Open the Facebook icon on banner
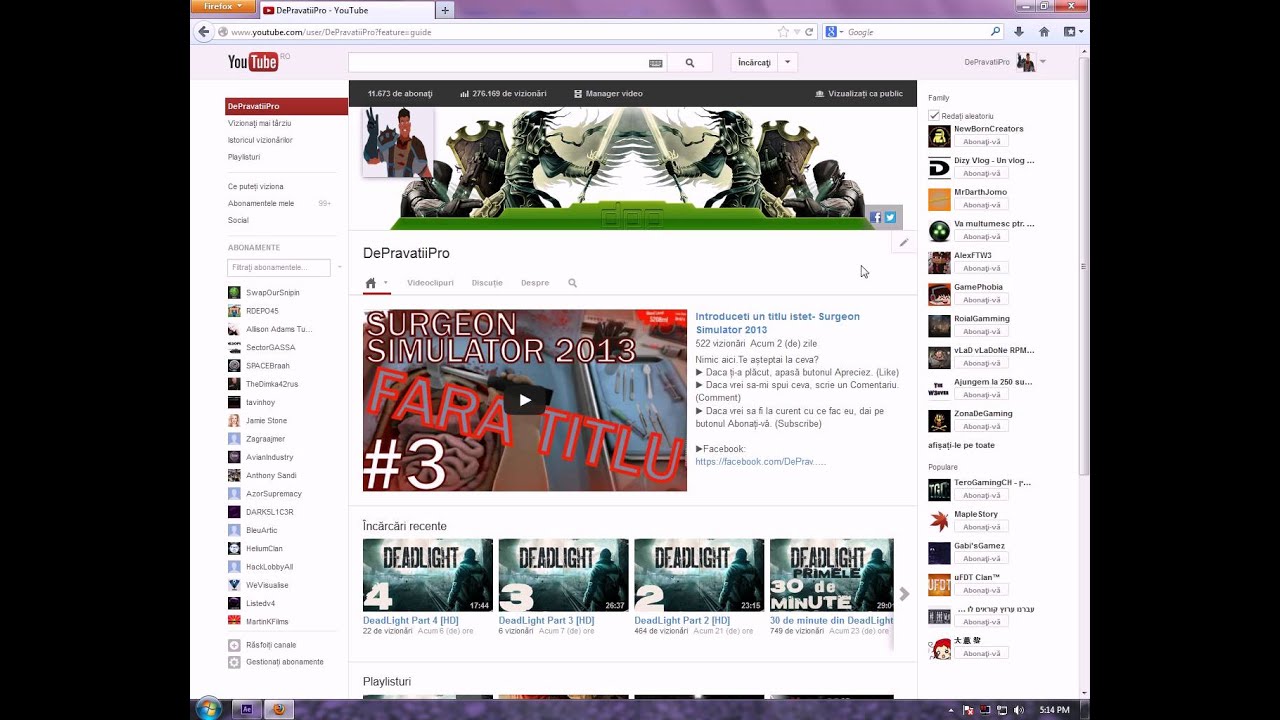Screen dimensions: 1280x720 coord(876,217)
